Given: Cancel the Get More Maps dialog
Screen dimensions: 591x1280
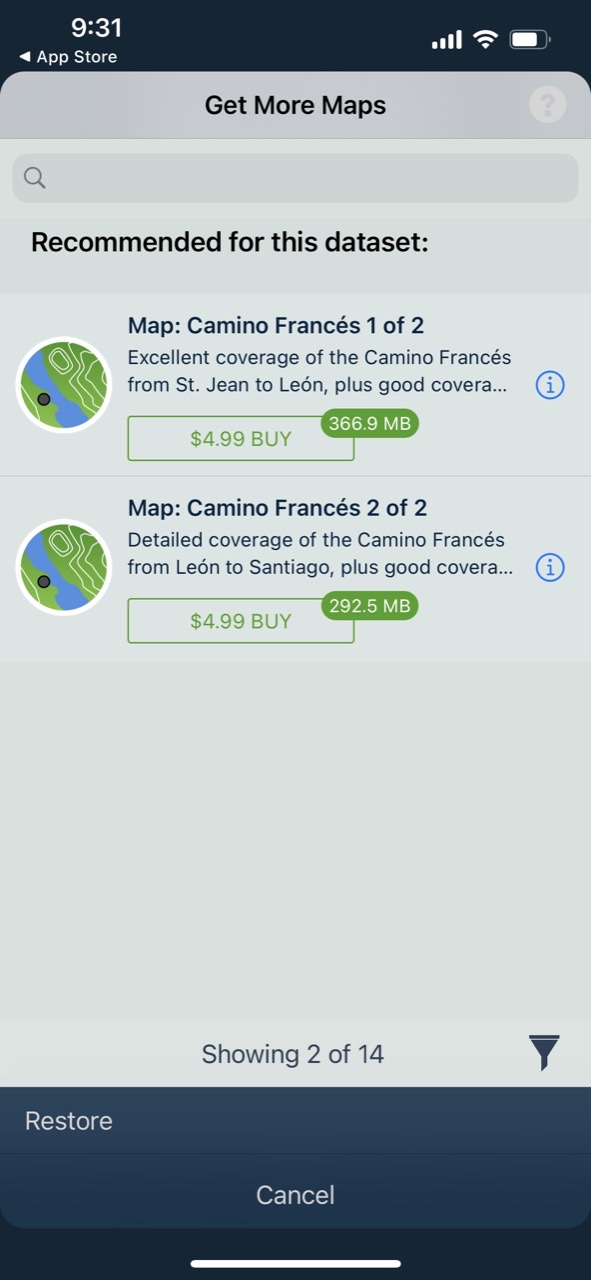Looking at the screenshot, I should 295,1195.
